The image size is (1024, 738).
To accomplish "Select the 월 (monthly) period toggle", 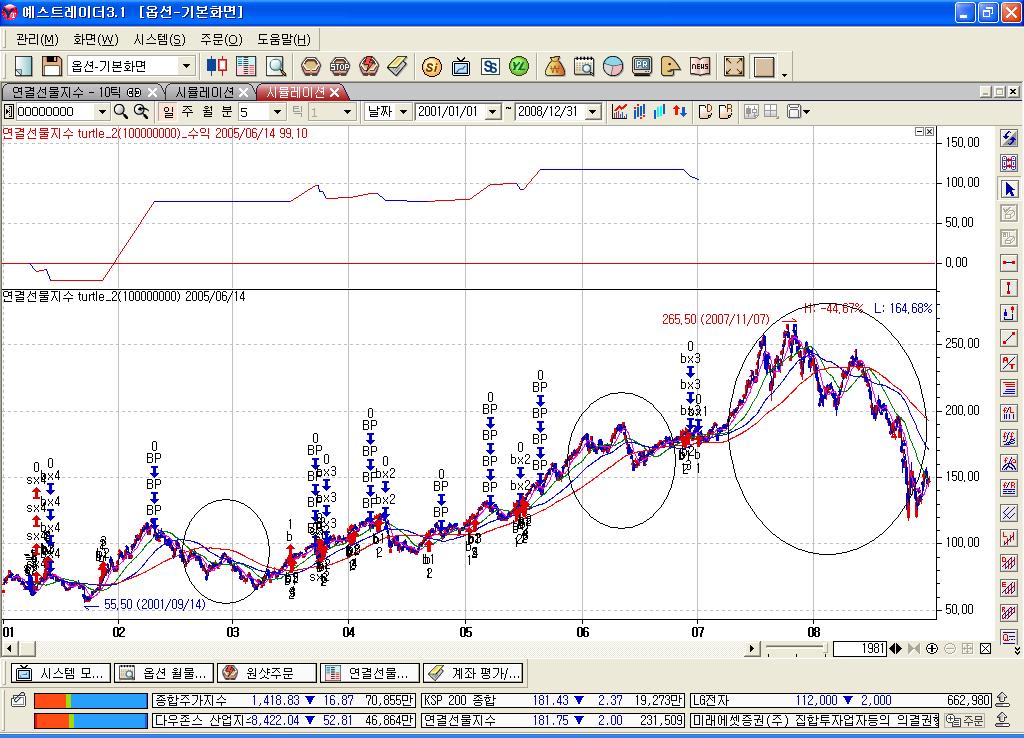I will point(208,112).
